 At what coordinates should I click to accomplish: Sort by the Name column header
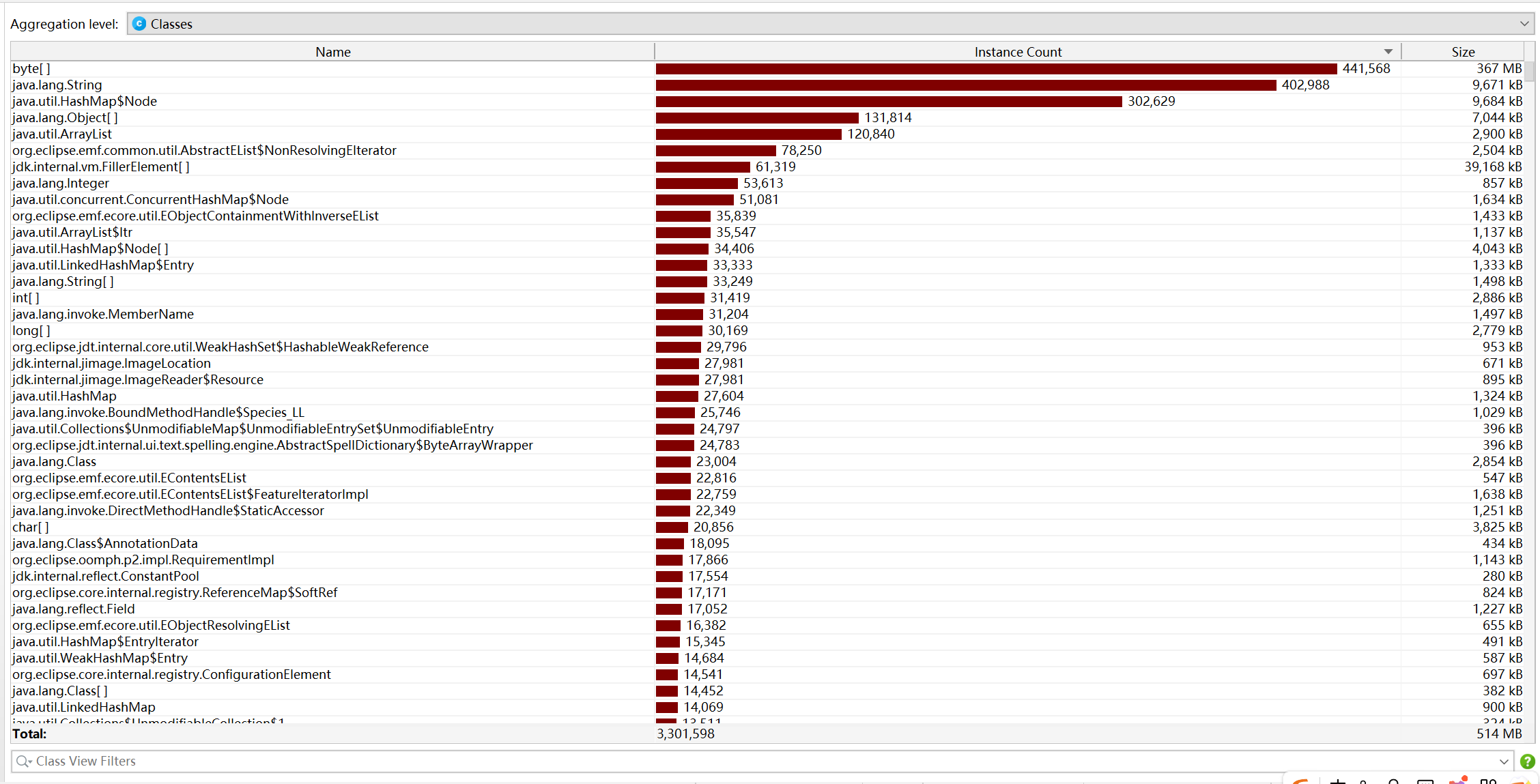332,52
